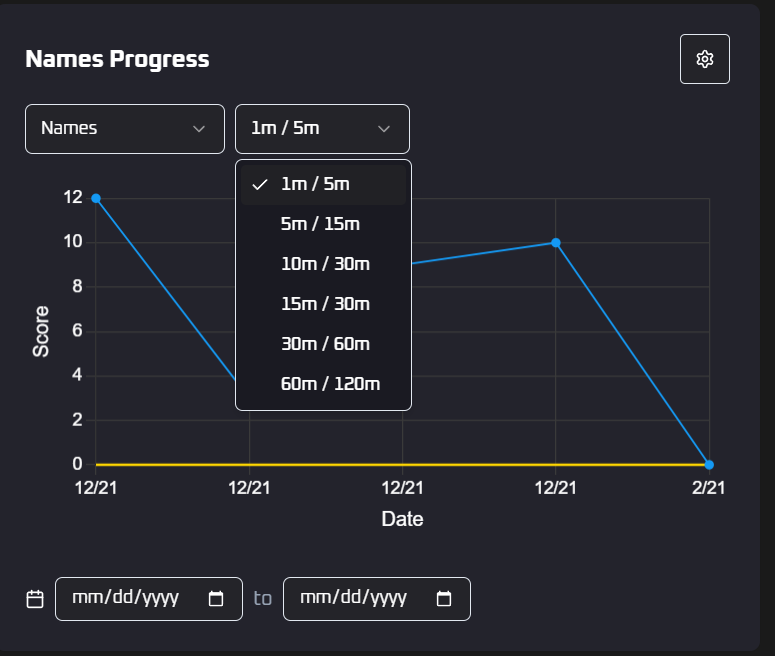Select the 5m / 15m option
Screen dimensions: 775x656
(320, 224)
